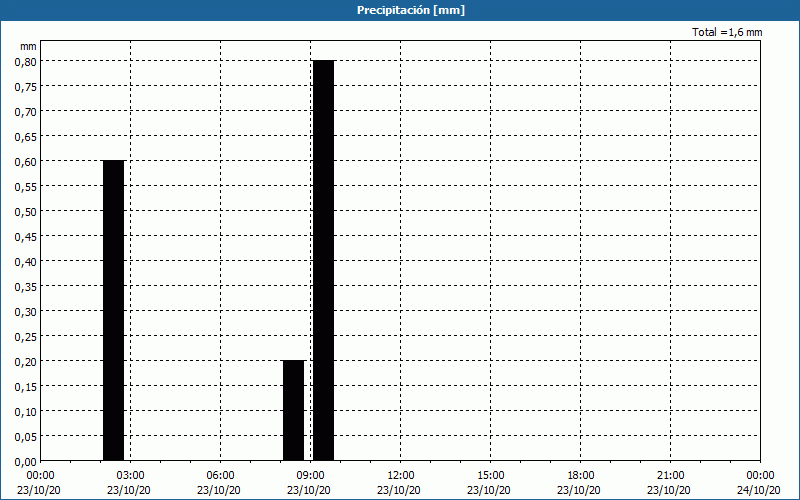Click the 0,20 y-axis value
800x500 pixels.
click(x=26, y=362)
